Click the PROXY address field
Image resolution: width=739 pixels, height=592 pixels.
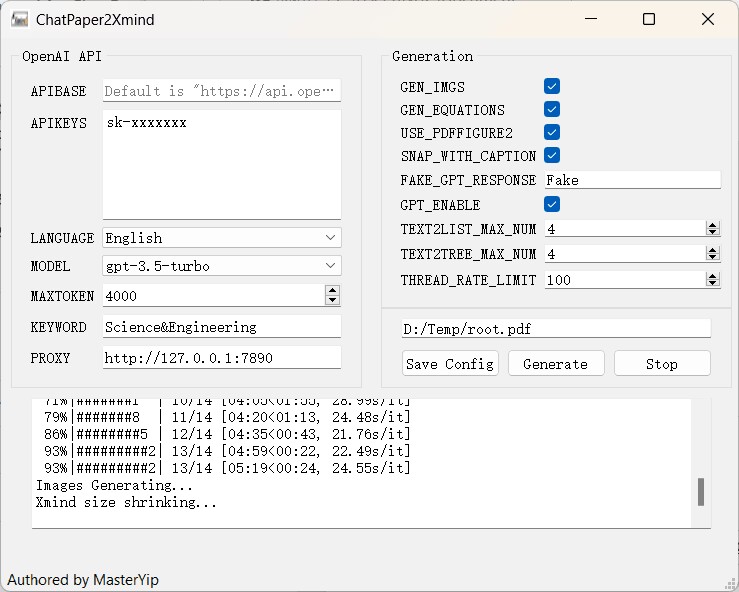[x=220, y=357]
